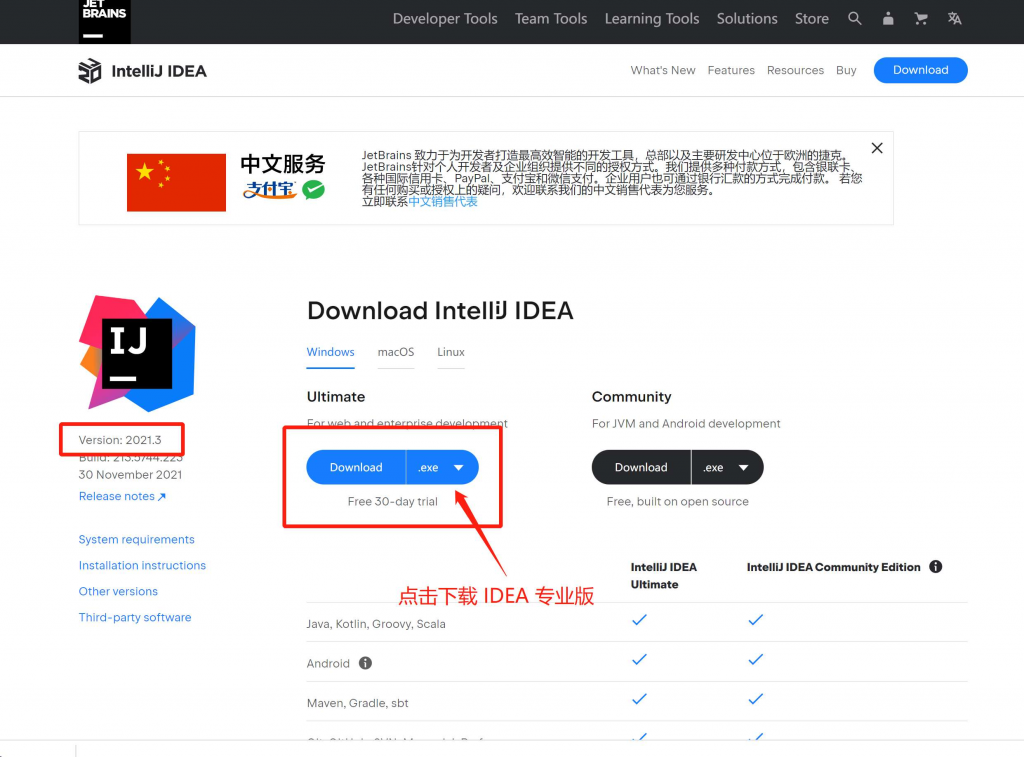Click the WeChat green icon in banner
Screen dimensions: 1024x757
pyautogui.click(x=313, y=189)
